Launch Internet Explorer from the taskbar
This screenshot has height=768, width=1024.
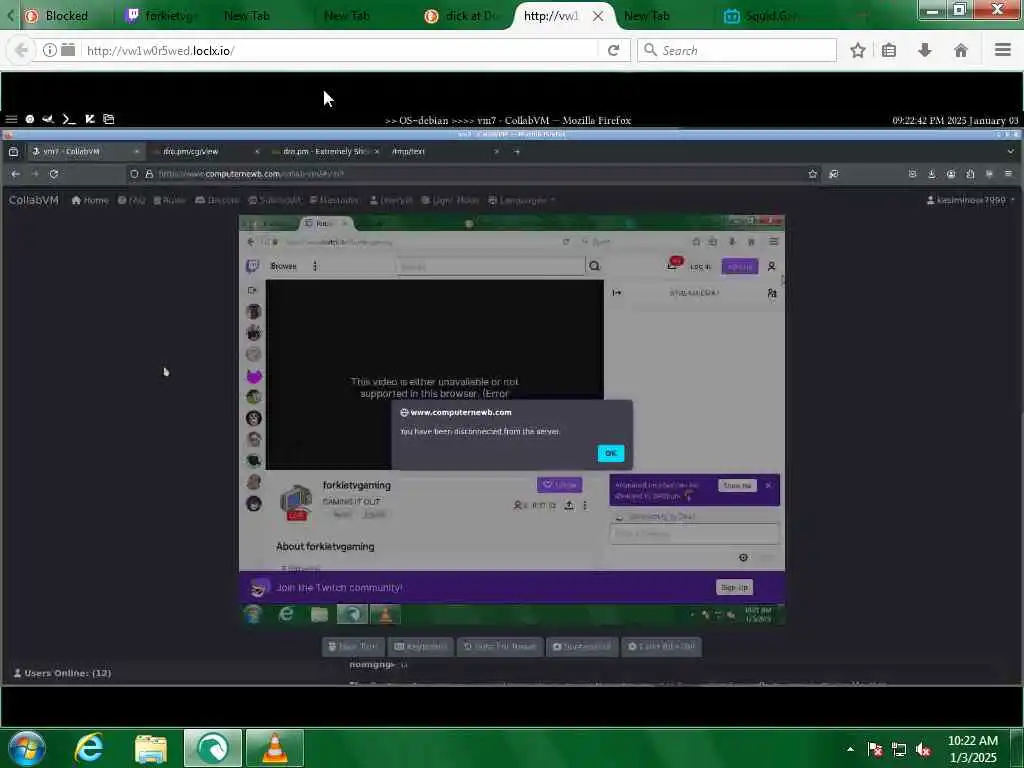tap(89, 748)
